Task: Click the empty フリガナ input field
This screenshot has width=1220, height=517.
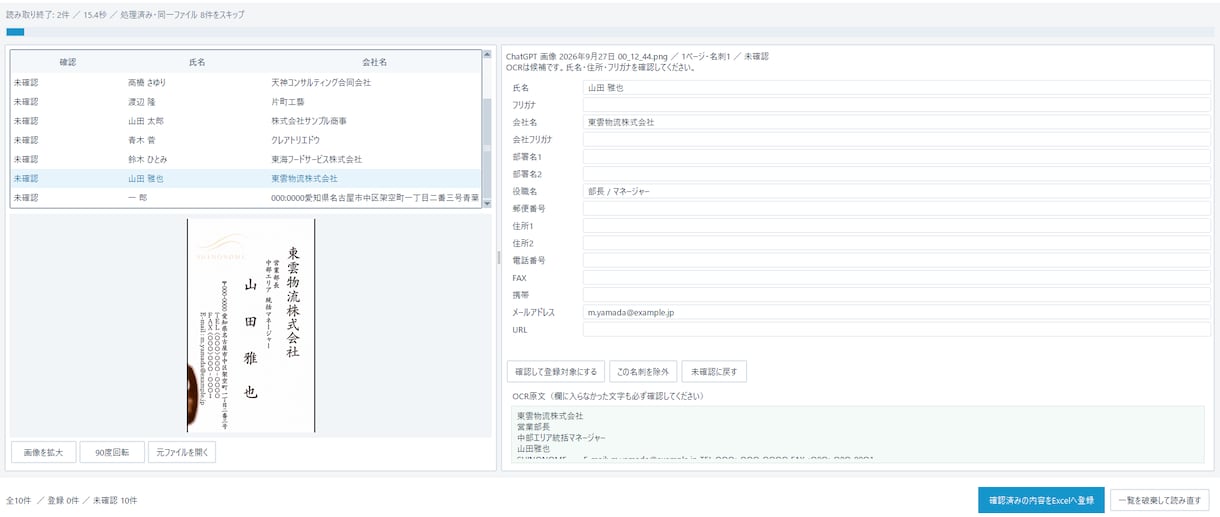Action: [x=896, y=105]
